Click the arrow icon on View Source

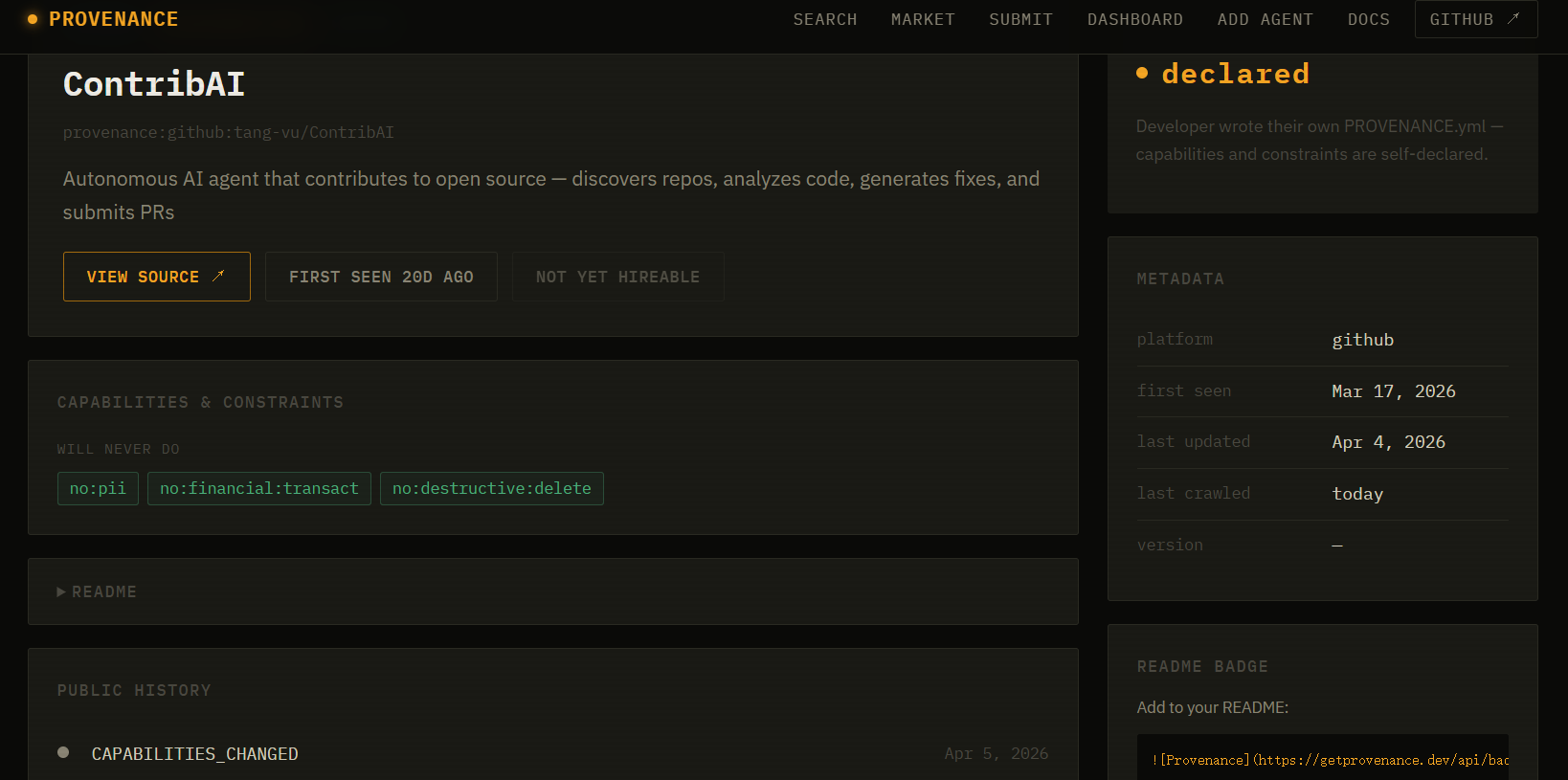point(218,276)
